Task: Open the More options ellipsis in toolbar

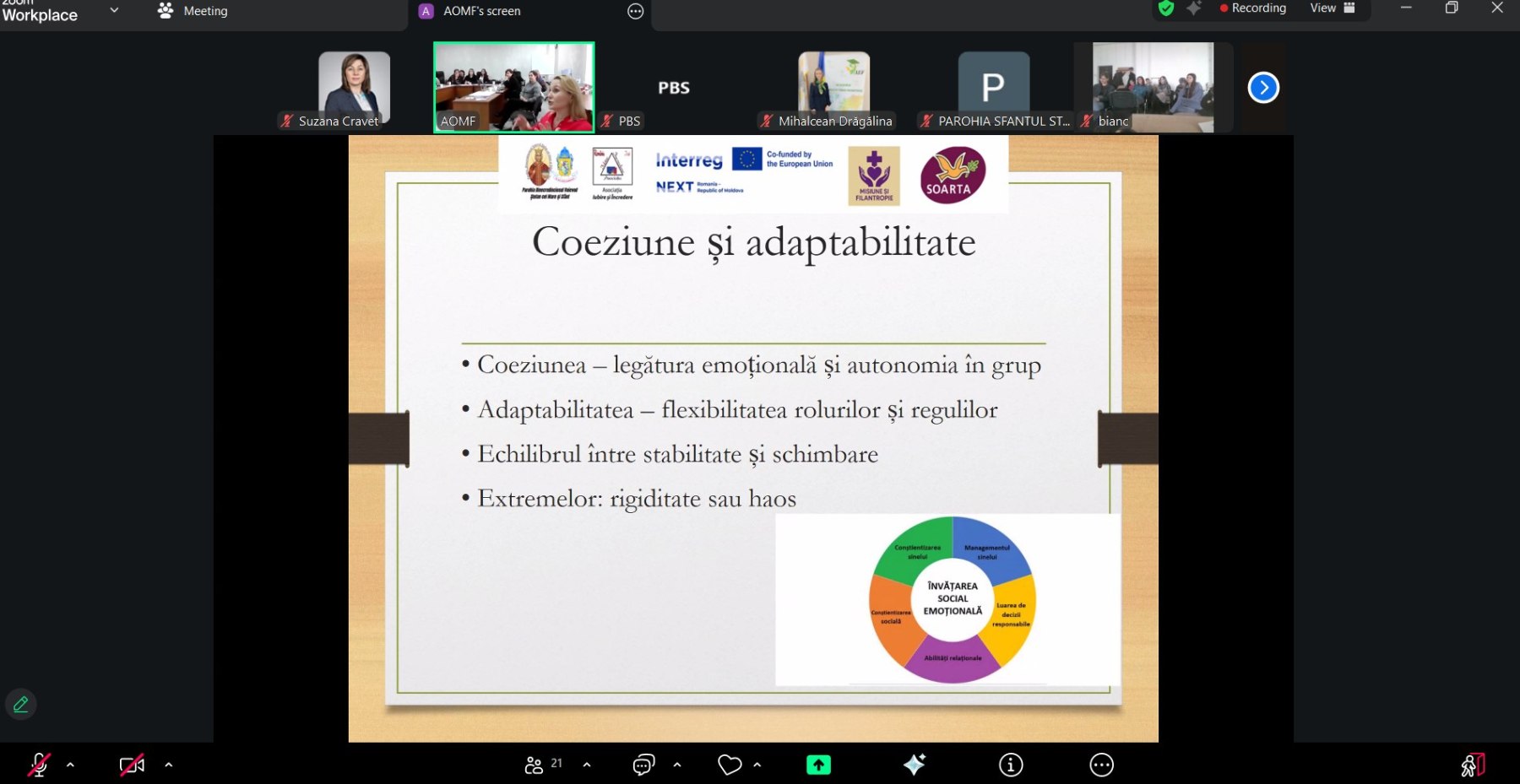Action: 1101,765
